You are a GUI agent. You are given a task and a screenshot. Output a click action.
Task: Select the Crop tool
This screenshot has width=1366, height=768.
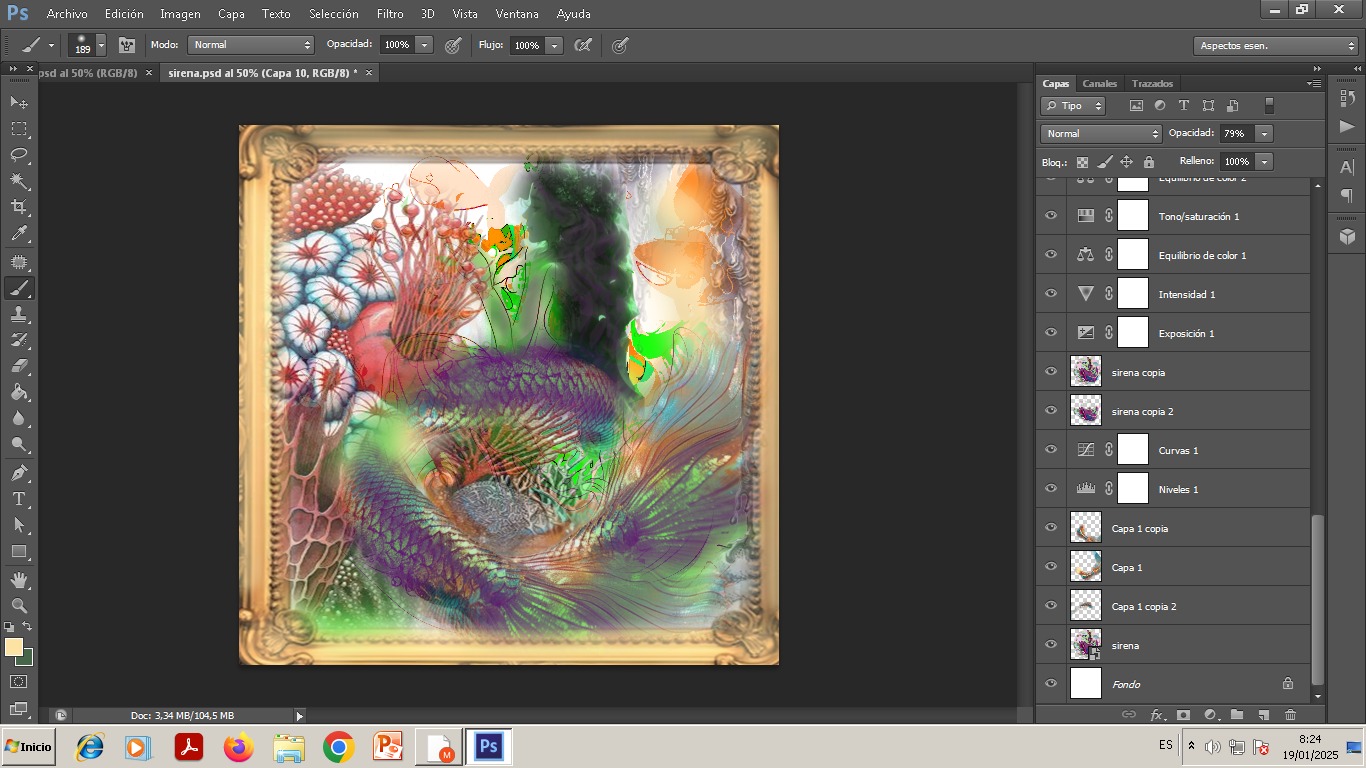point(19,207)
